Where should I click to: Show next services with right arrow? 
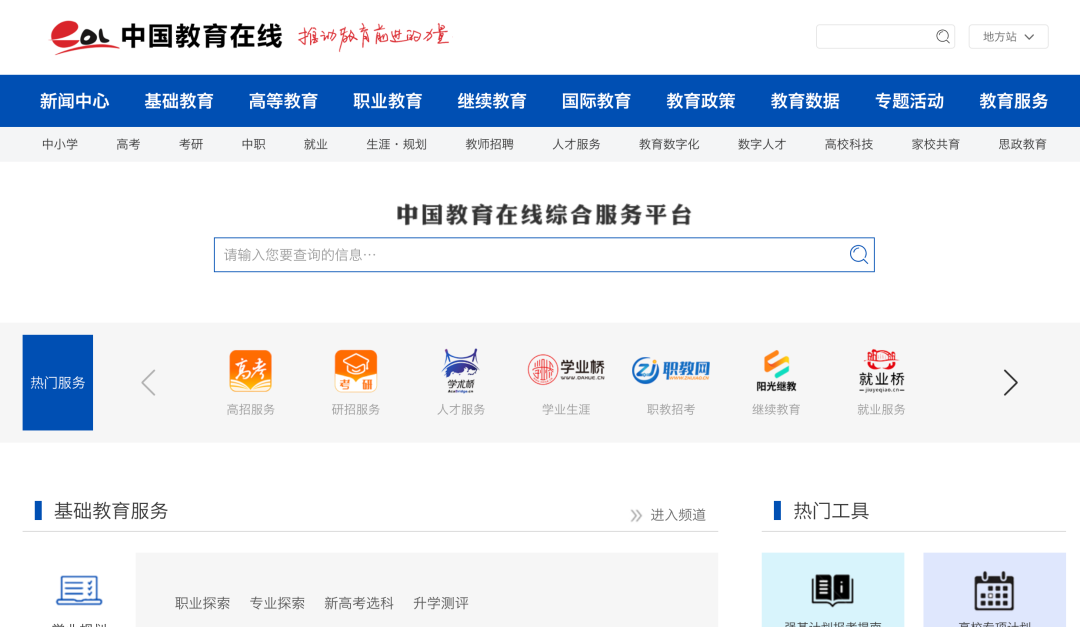click(x=1010, y=382)
